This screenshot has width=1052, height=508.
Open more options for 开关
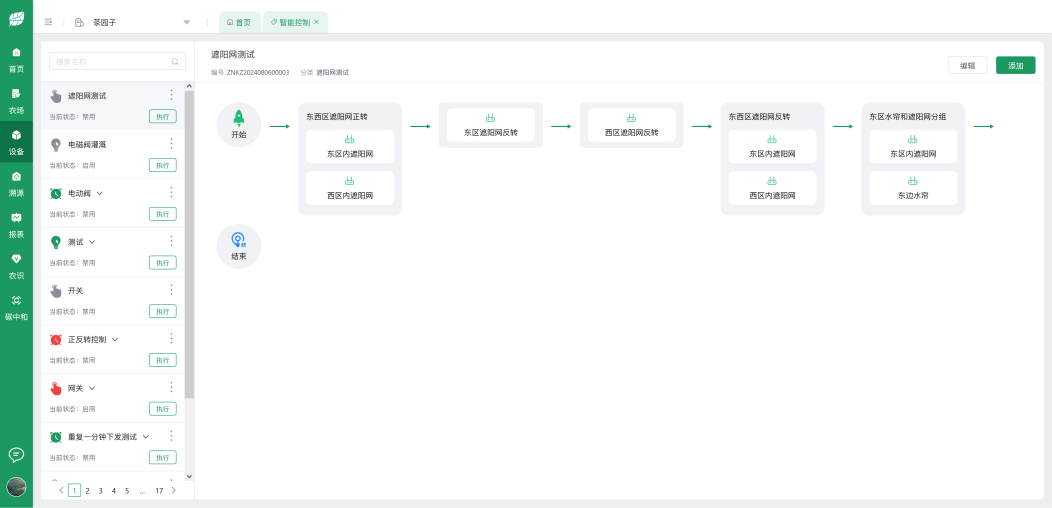click(171, 290)
